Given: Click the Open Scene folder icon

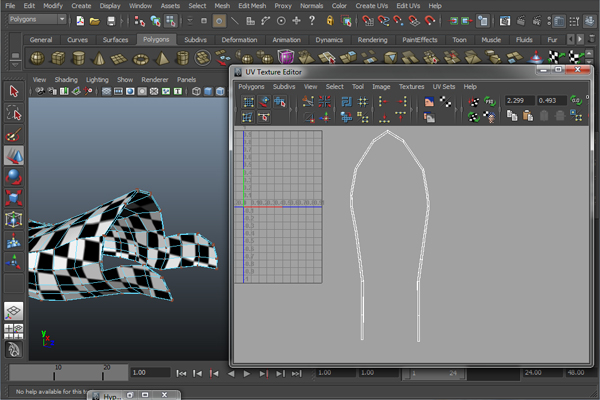Looking at the screenshot, I should click(x=95, y=21).
